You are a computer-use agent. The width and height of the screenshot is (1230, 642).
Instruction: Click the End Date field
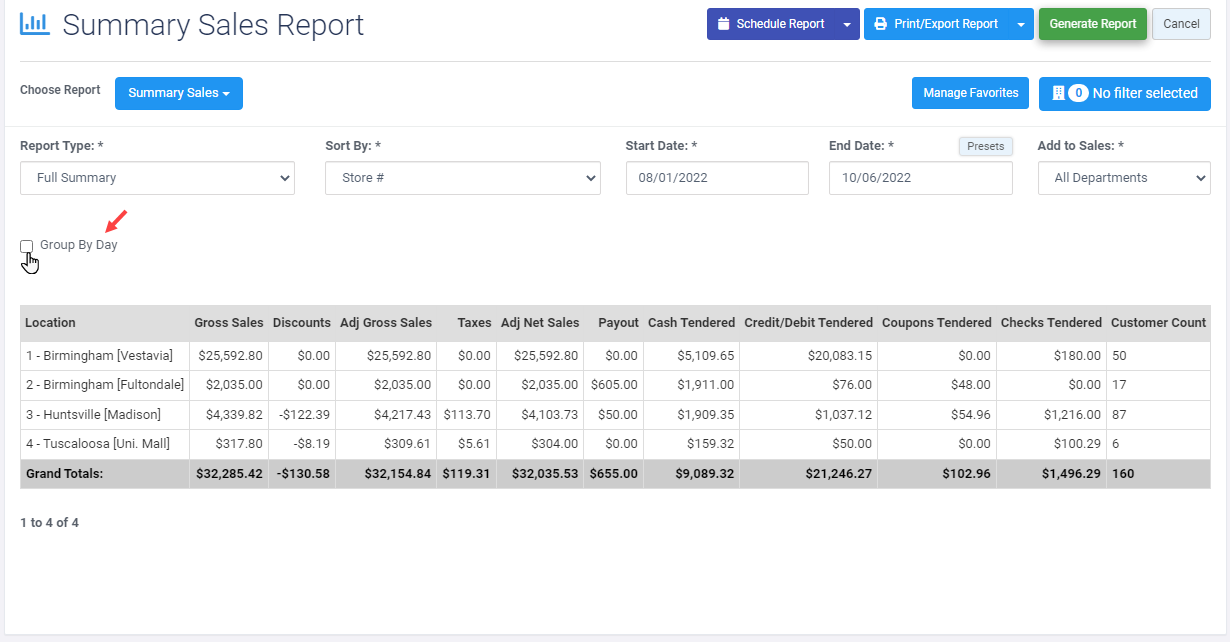(x=921, y=178)
